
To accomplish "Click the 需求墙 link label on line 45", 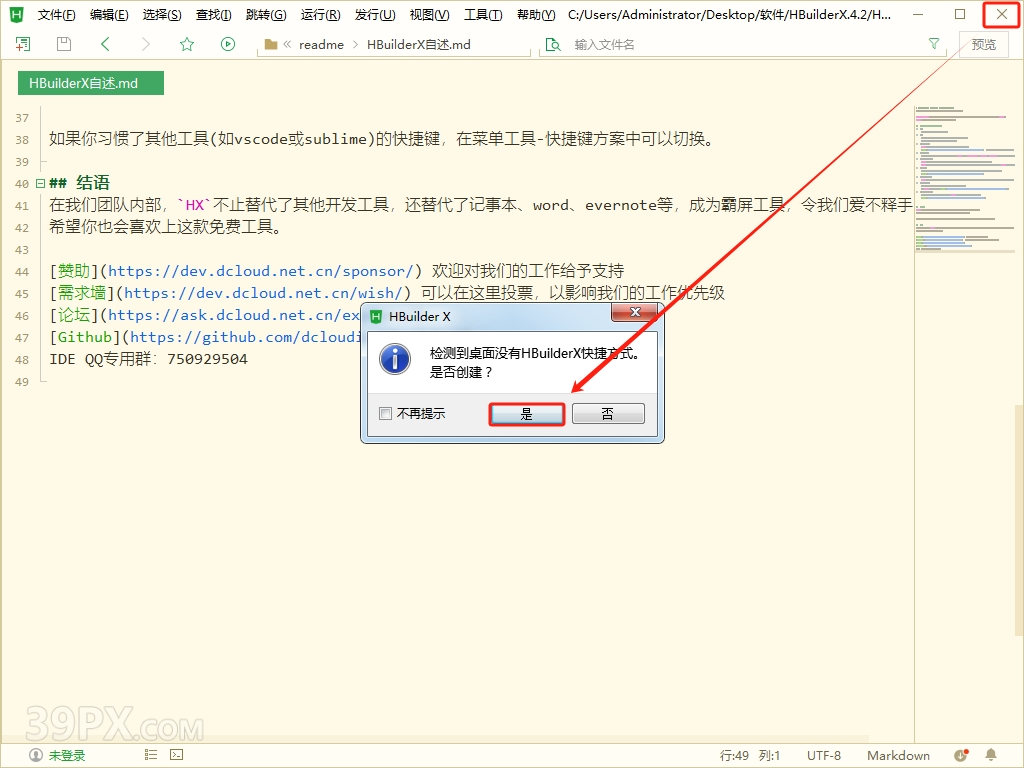I will point(82,293).
